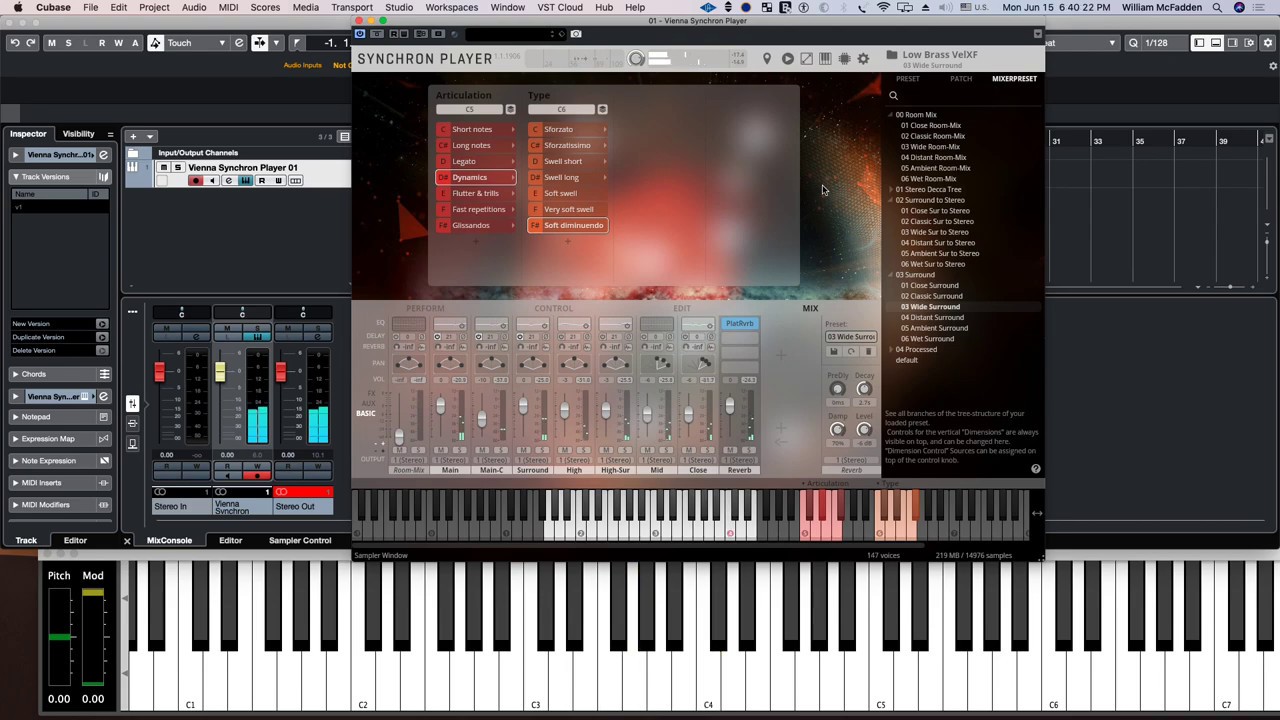Redo with the forward arrow in Cubase toolbar
Image resolution: width=1280 pixels, height=720 pixels.
click(x=31, y=43)
